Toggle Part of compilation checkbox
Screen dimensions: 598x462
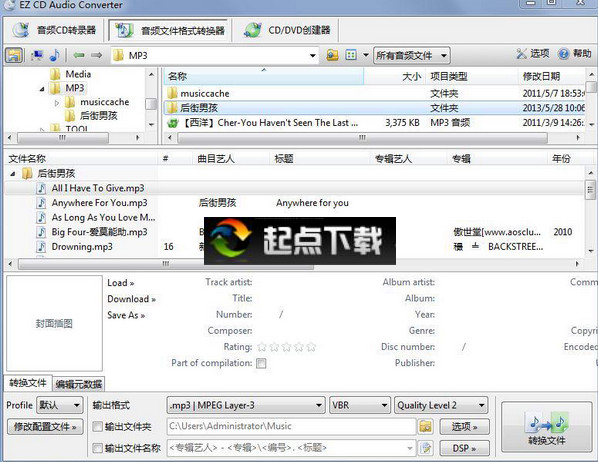[x=261, y=363]
